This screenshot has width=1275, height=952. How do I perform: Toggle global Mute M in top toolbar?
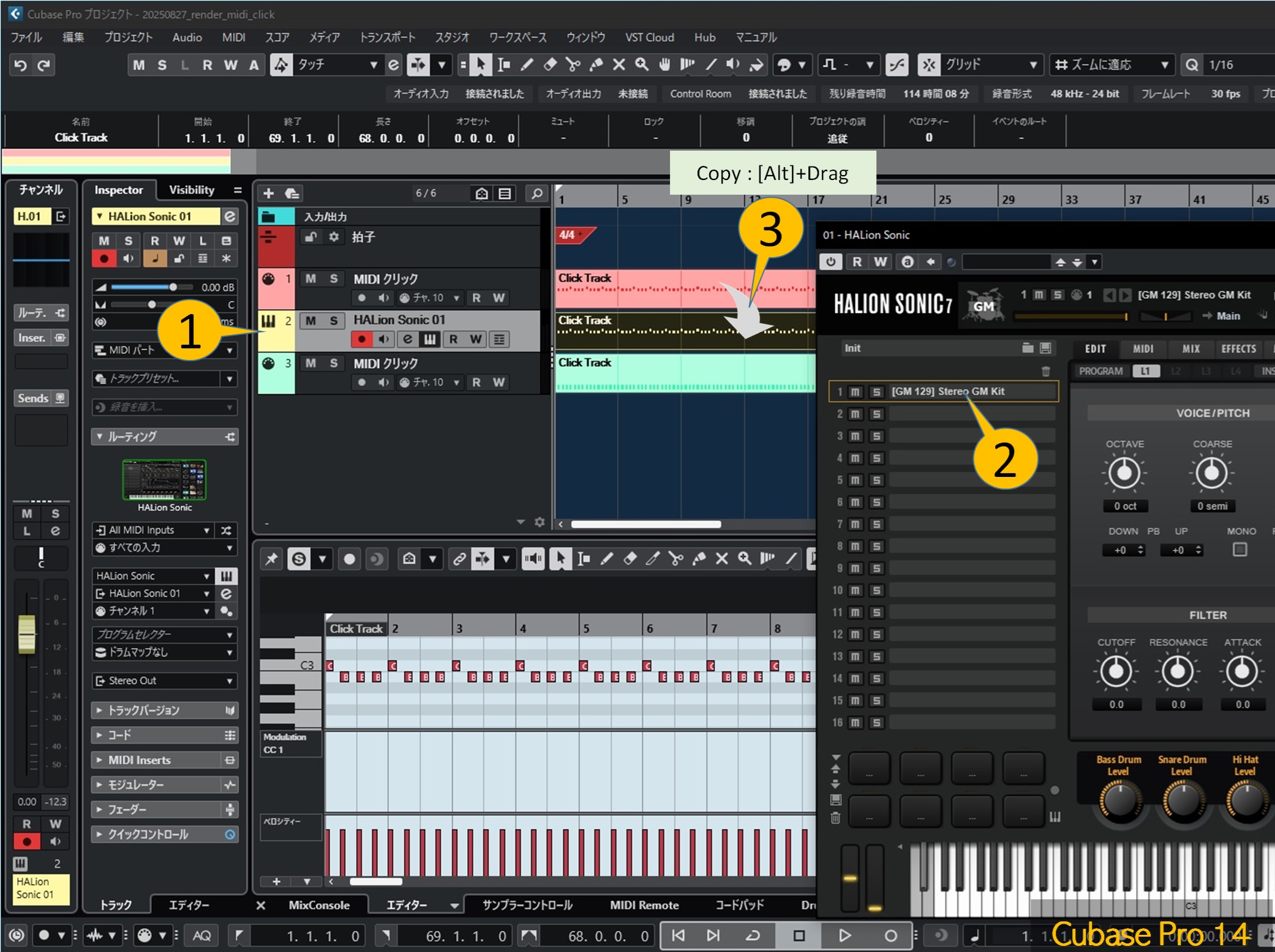139,65
